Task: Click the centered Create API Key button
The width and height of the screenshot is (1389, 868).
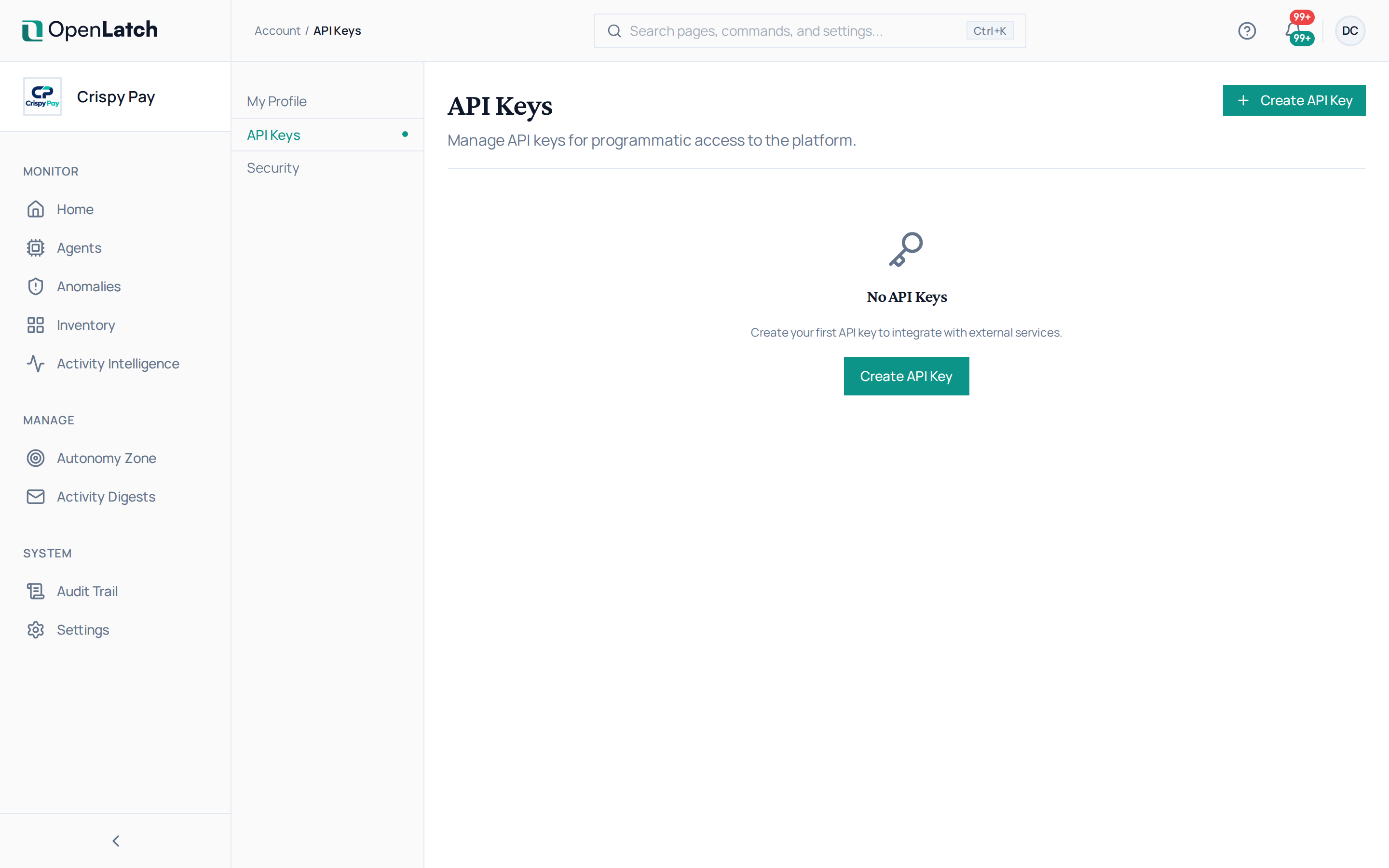Action: point(906,376)
